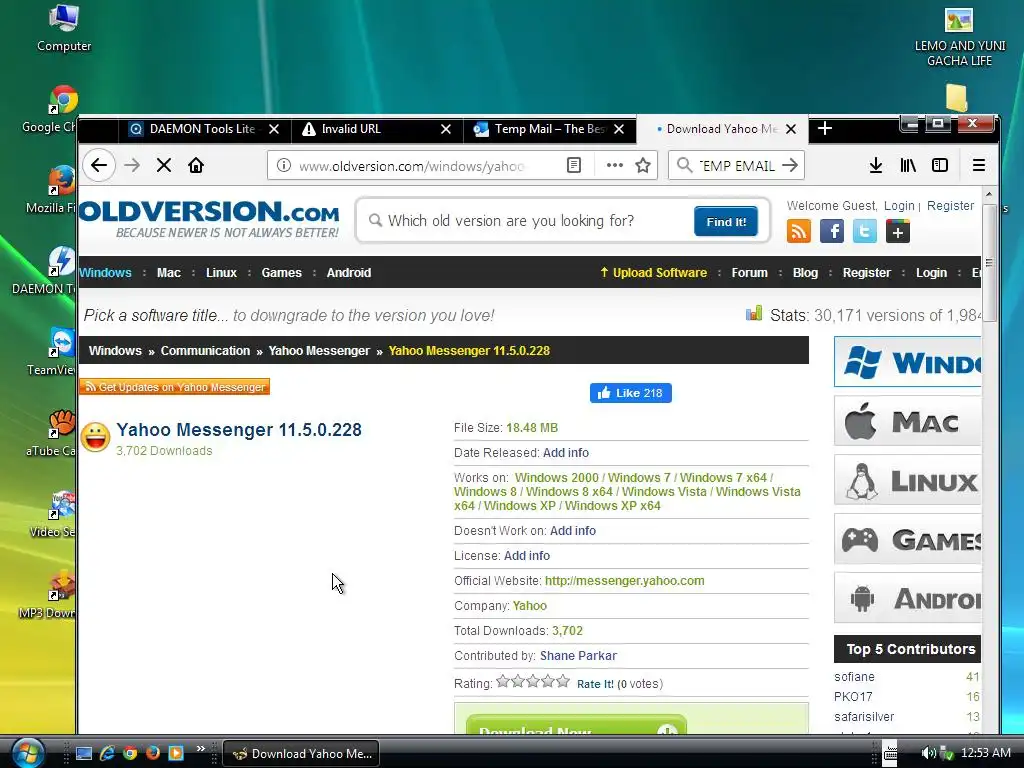
Task: Open contributor Shane Parkar link
Action: [x=578, y=656]
